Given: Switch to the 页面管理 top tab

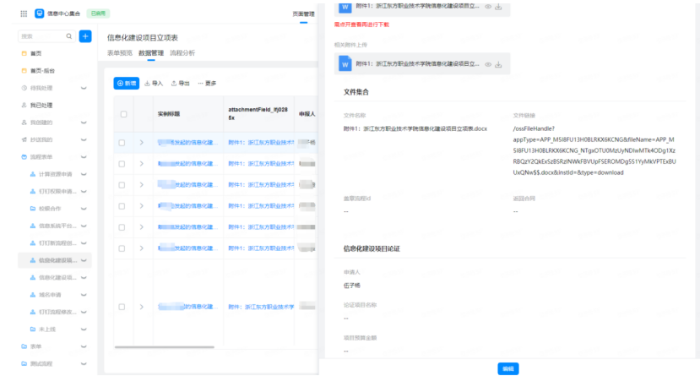Looking at the screenshot, I should (x=304, y=14).
